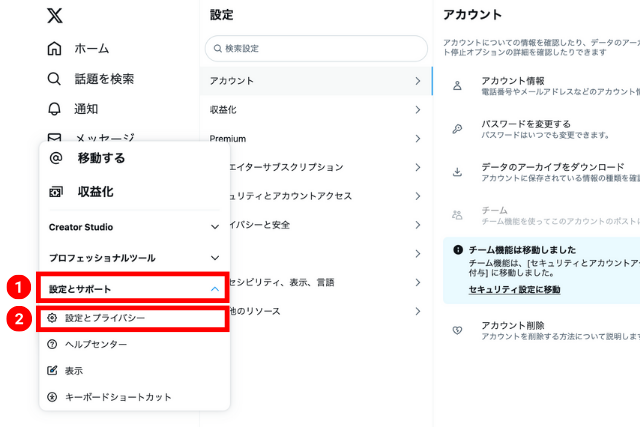Click the 検索設定 search field
The width and height of the screenshot is (640, 427).
point(316,49)
